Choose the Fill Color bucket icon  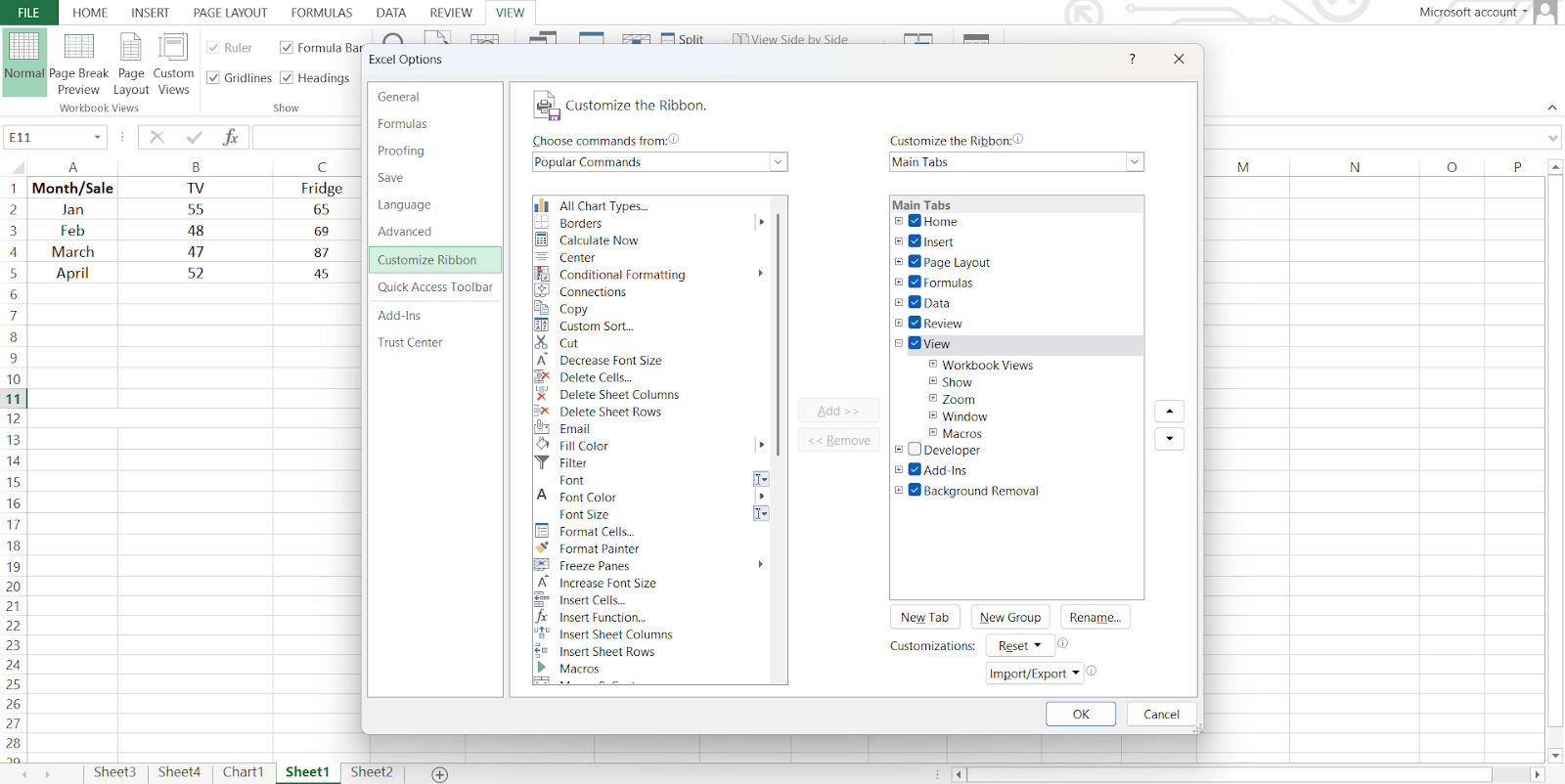coord(541,446)
